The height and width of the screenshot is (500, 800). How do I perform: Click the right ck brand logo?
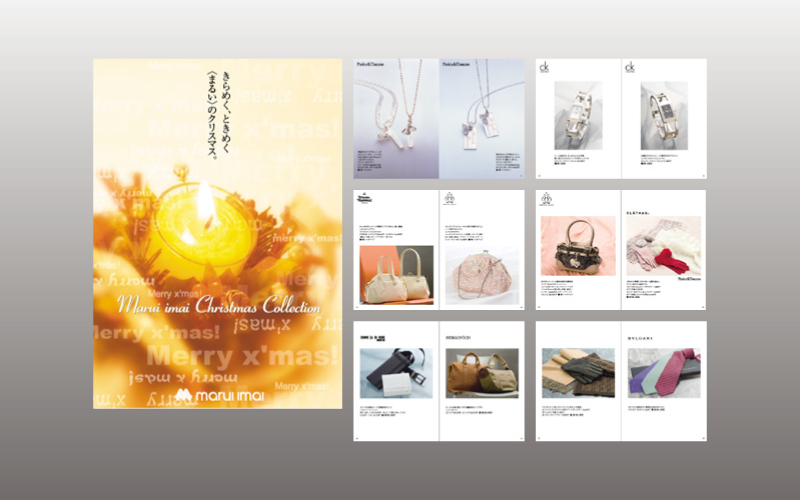click(630, 68)
